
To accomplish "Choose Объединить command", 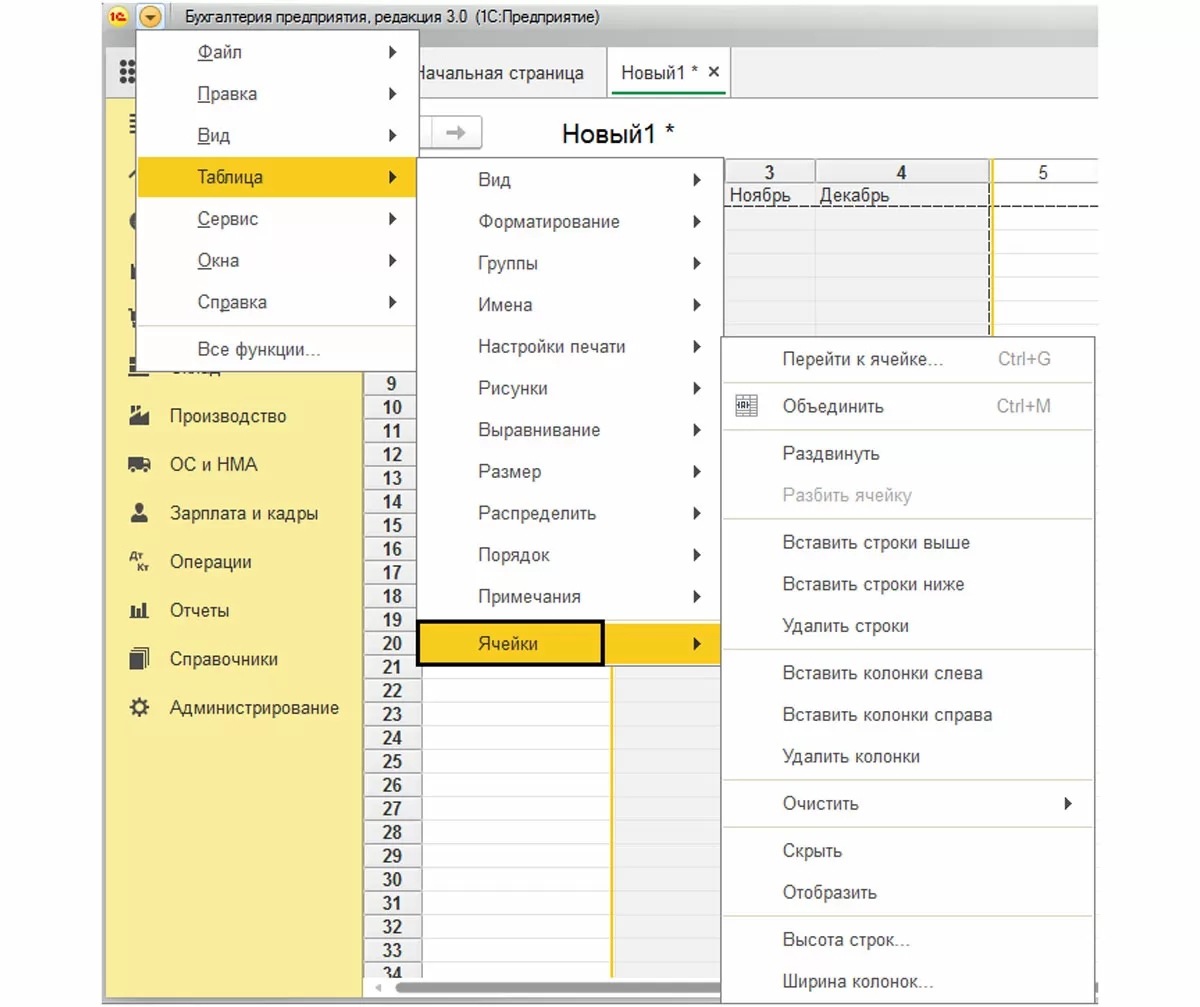I will pos(909,407).
